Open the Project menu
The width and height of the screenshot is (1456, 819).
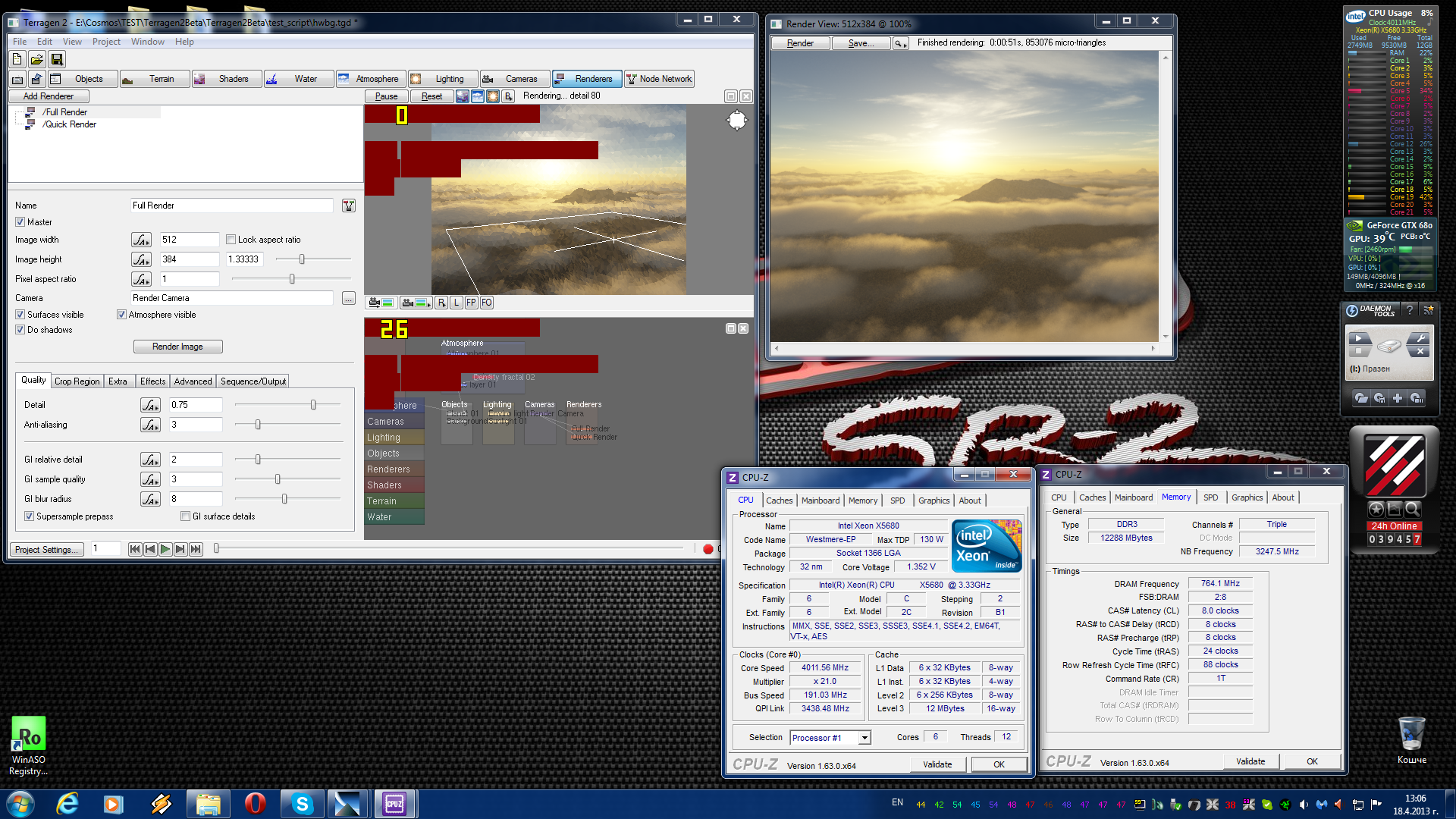pos(106,42)
